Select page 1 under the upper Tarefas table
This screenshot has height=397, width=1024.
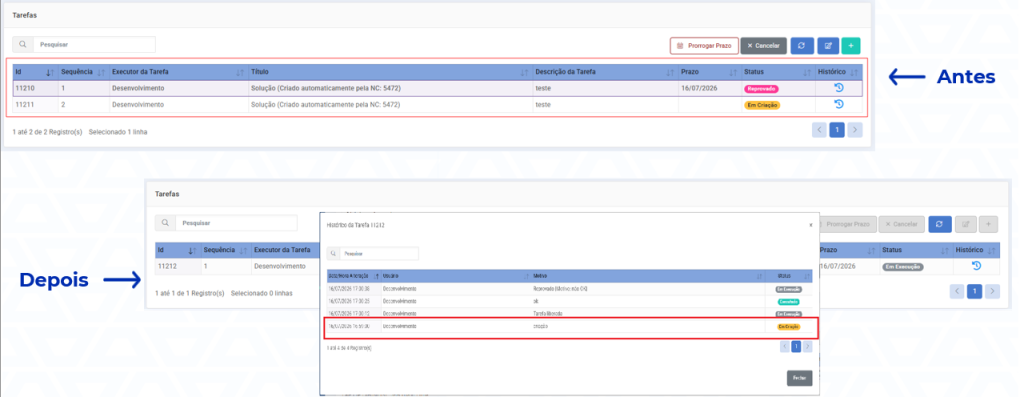pos(837,130)
